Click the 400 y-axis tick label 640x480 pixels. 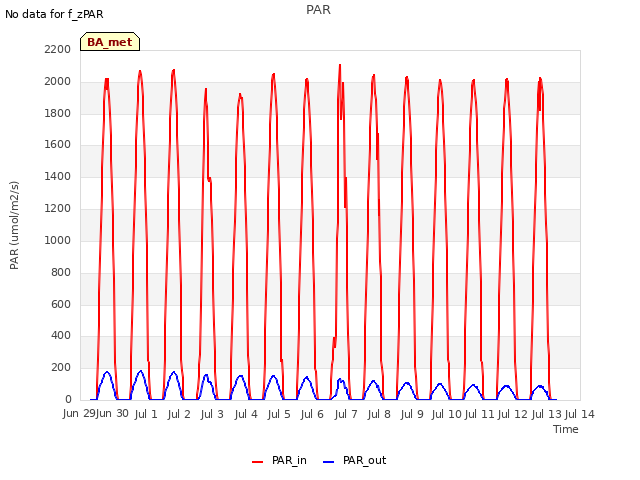[x=61, y=336]
